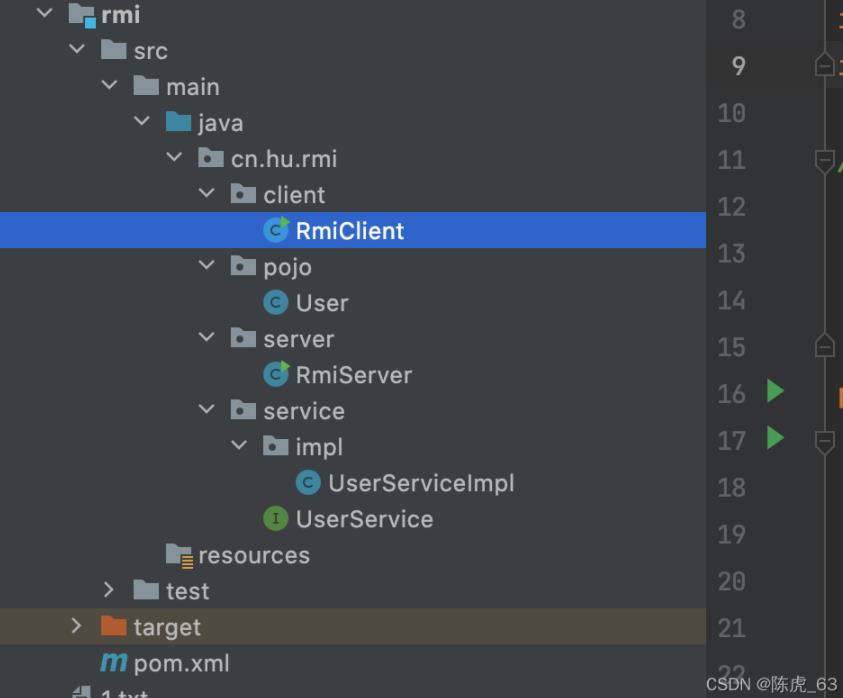Collapse the client package node
843x698 pixels.
pos(206,193)
